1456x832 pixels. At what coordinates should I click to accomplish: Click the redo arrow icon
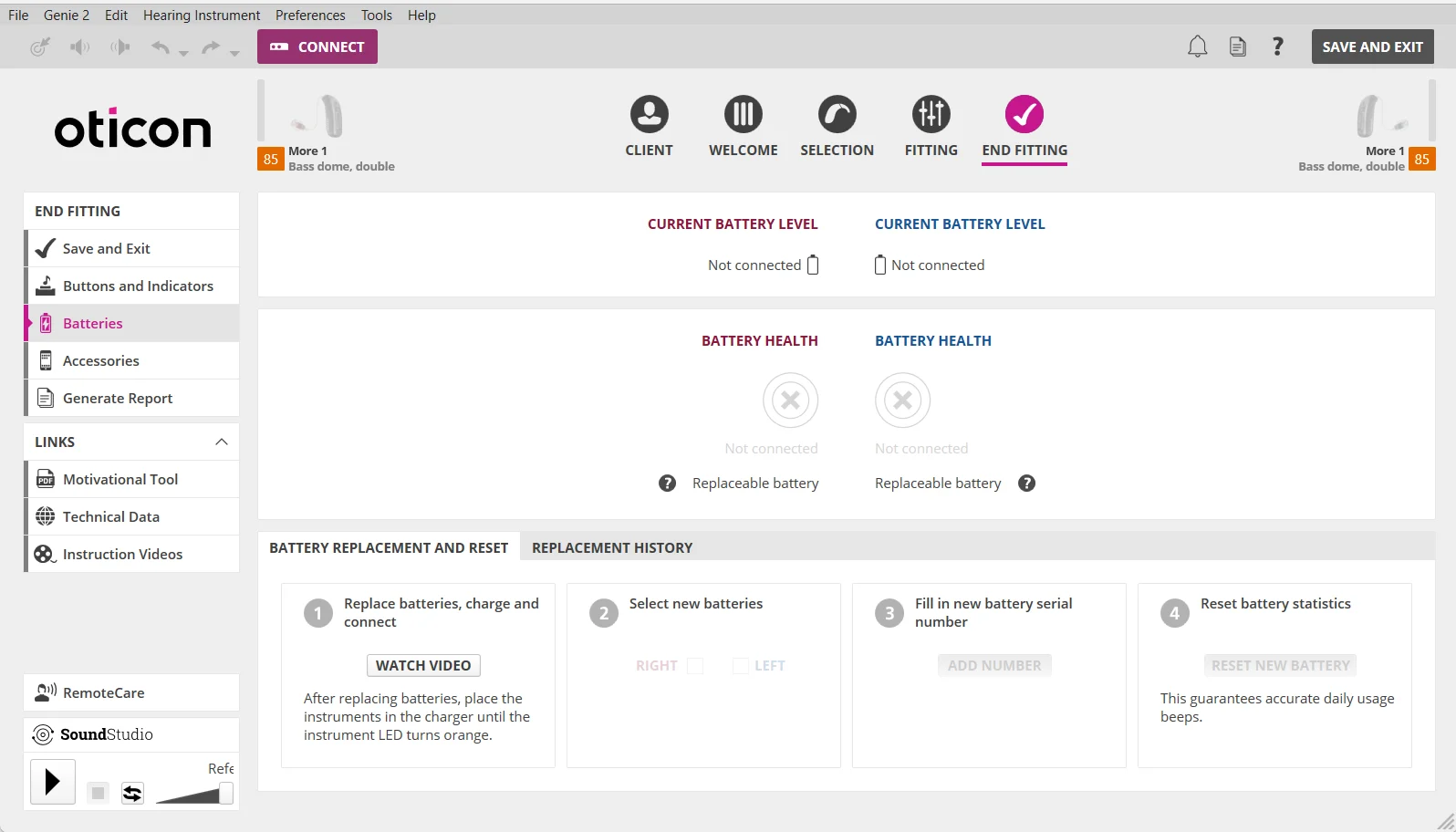(211, 47)
